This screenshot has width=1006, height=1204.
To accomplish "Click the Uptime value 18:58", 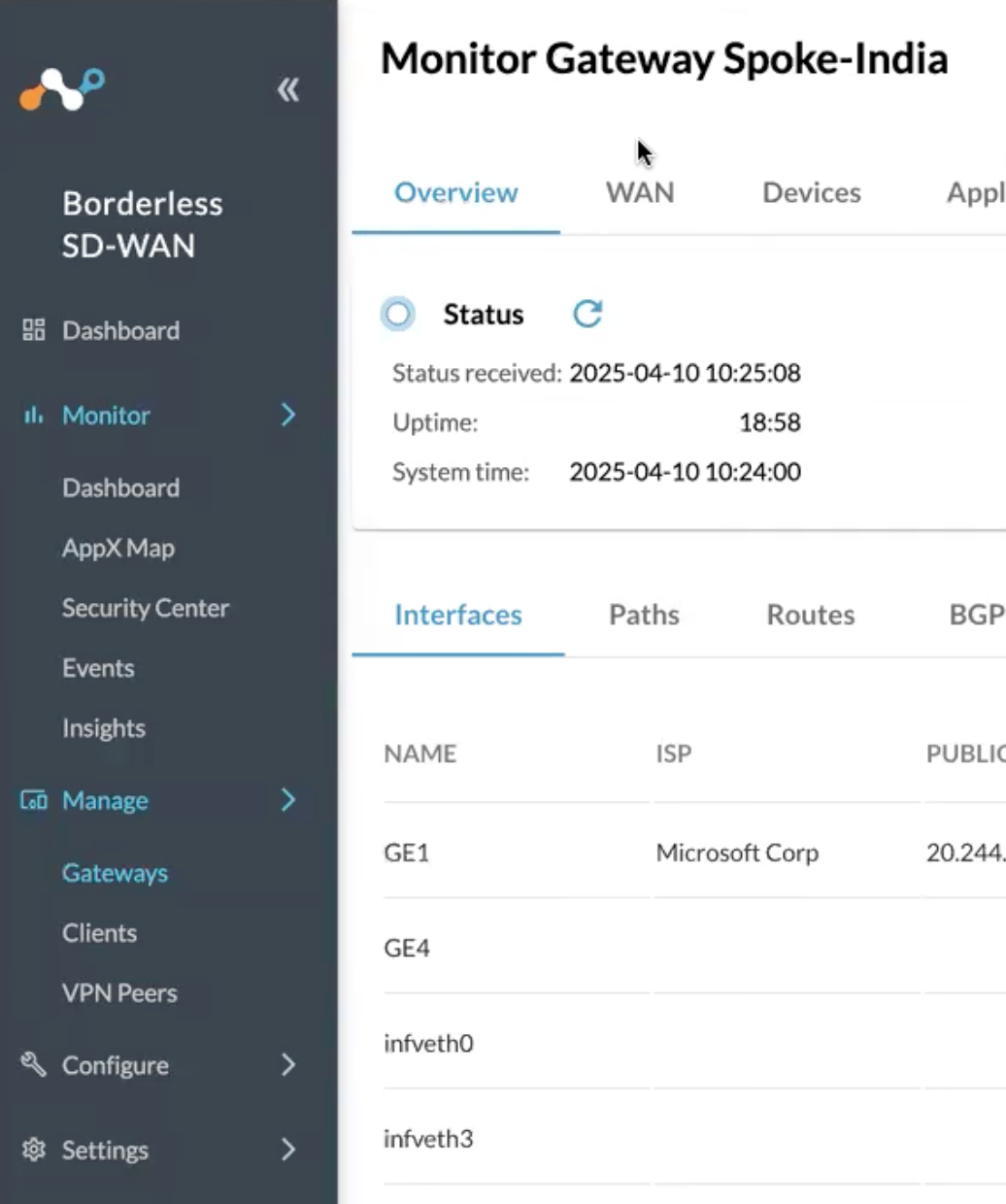I will click(x=769, y=422).
